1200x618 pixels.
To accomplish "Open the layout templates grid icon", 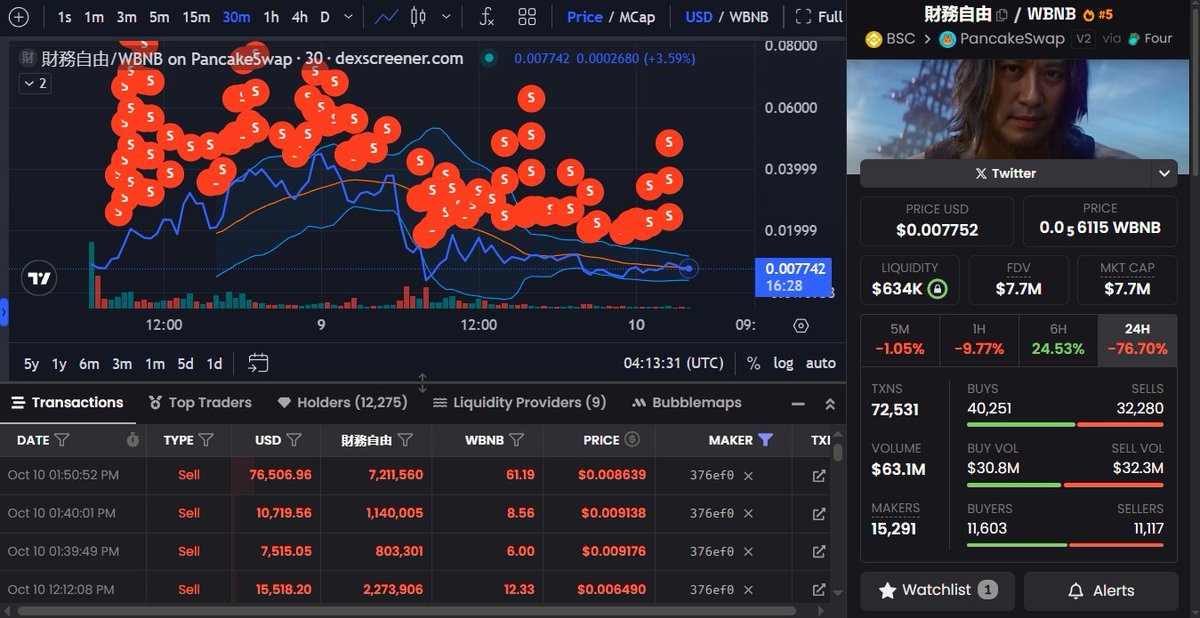I will coord(527,17).
